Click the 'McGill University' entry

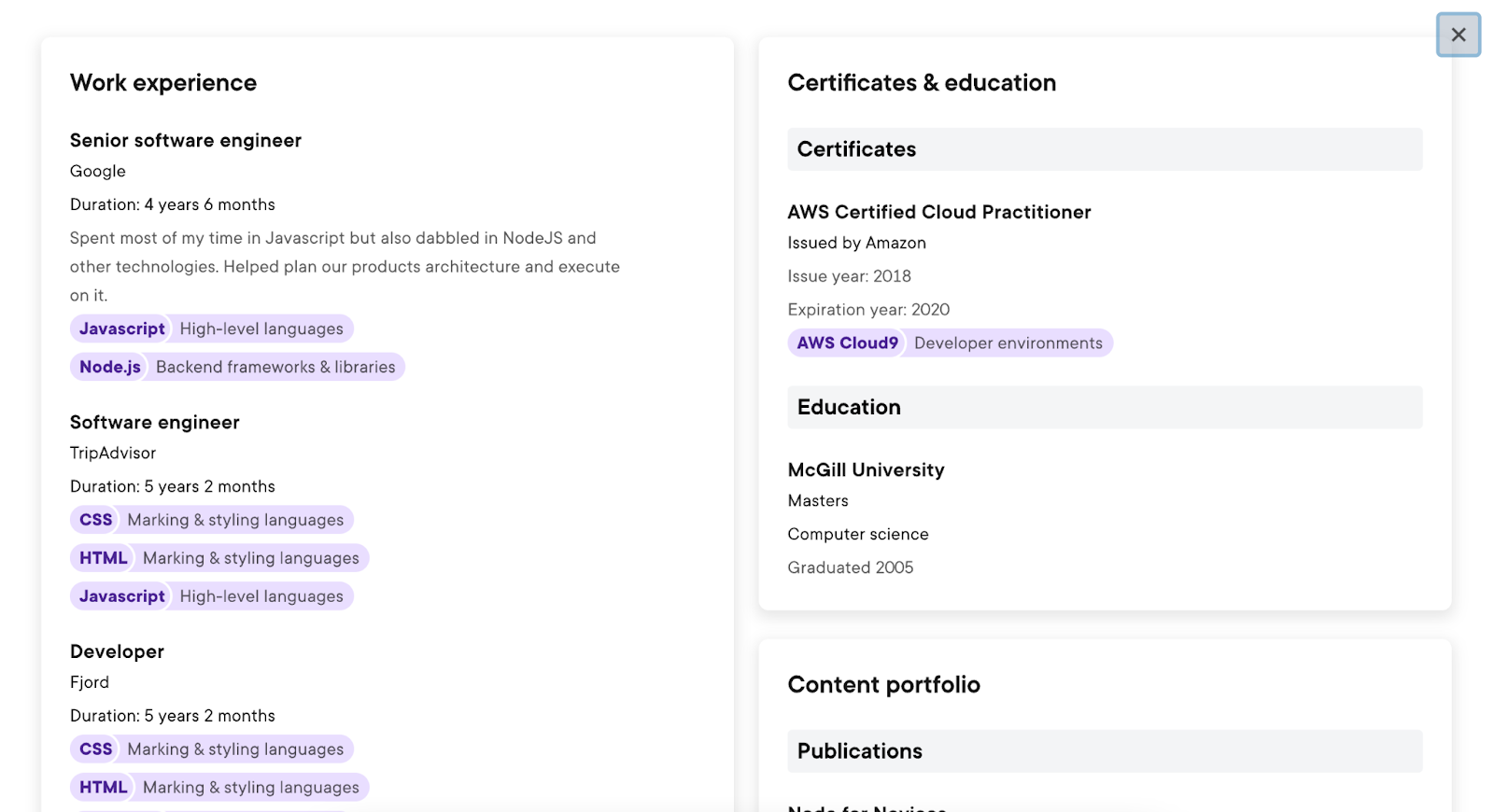tap(867, 469)
